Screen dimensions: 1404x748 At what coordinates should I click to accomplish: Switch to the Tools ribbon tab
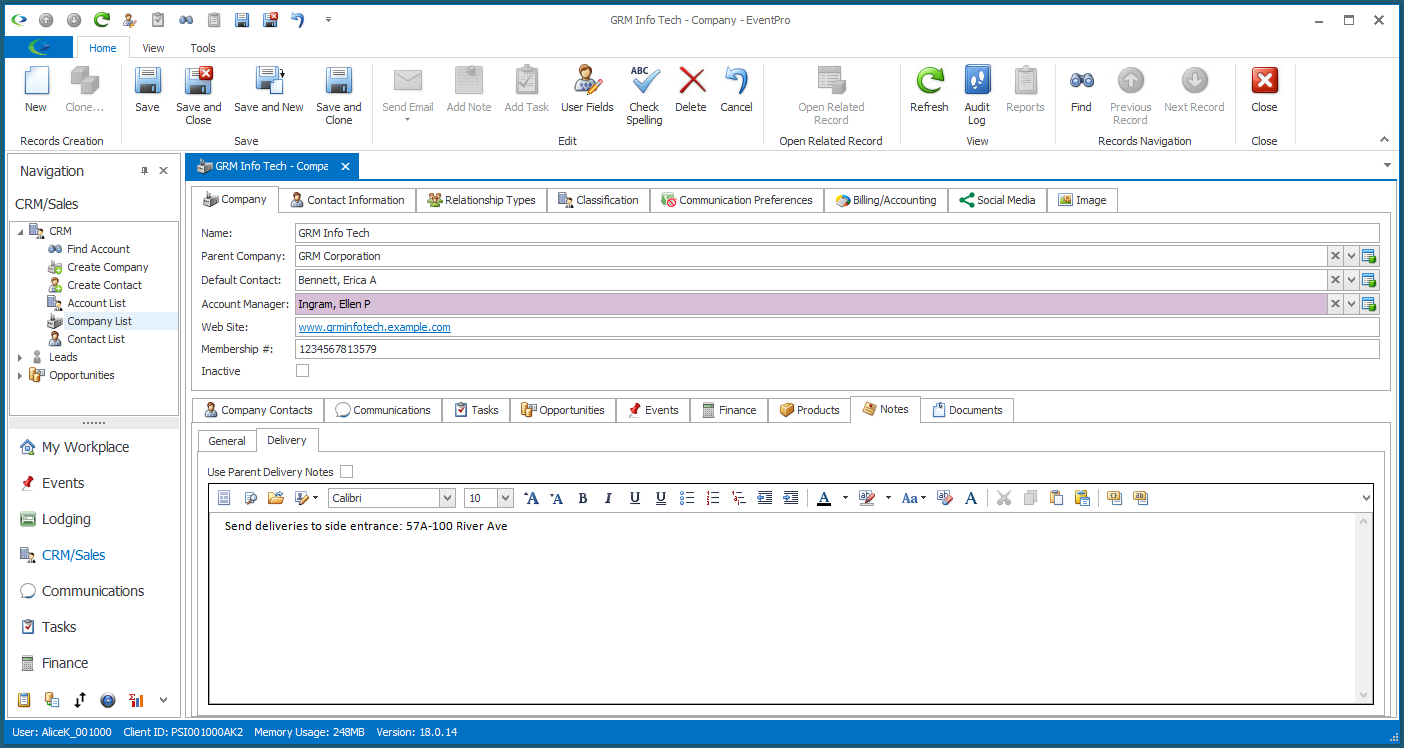pyautogui.click(x=203, y=48)
